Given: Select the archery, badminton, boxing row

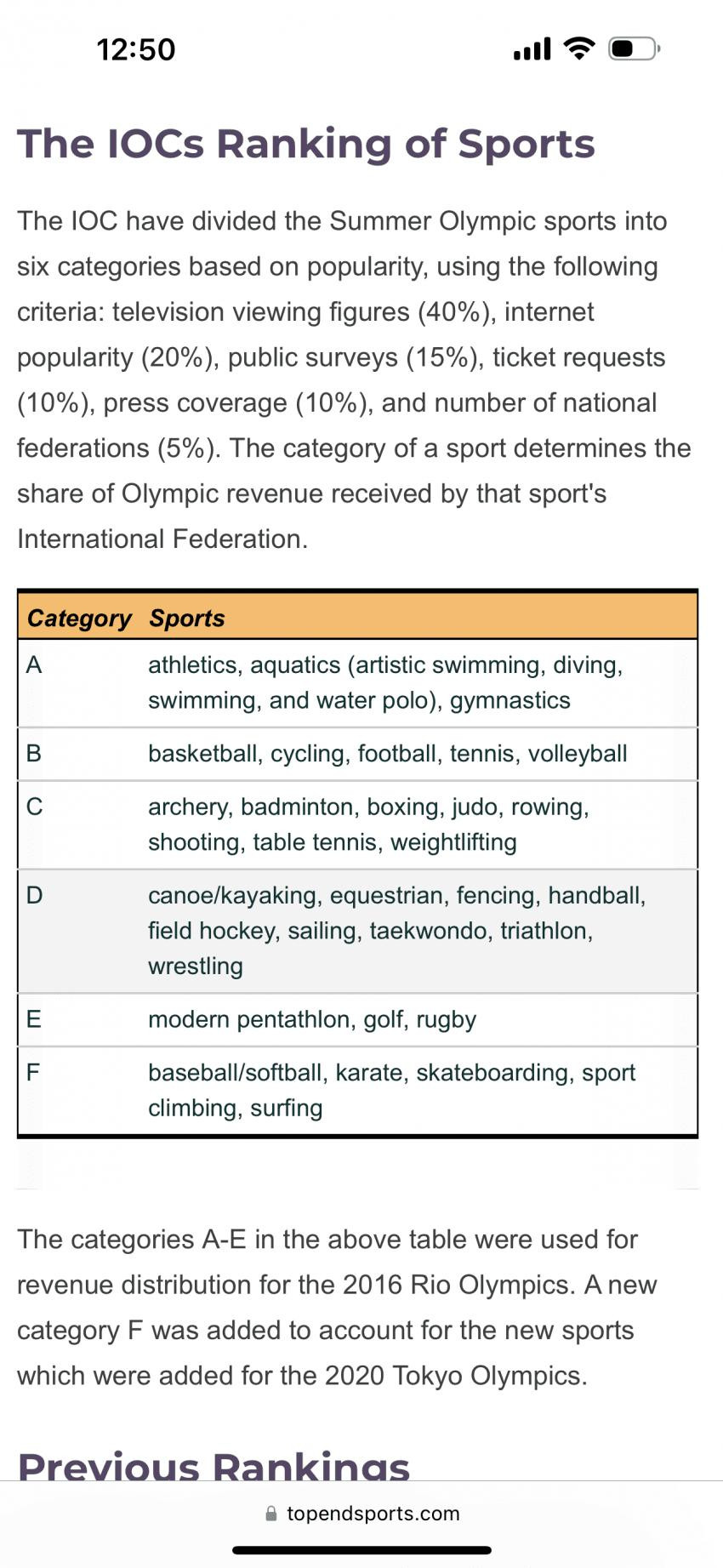Looking at the screenshot, I should click(357, 824).
